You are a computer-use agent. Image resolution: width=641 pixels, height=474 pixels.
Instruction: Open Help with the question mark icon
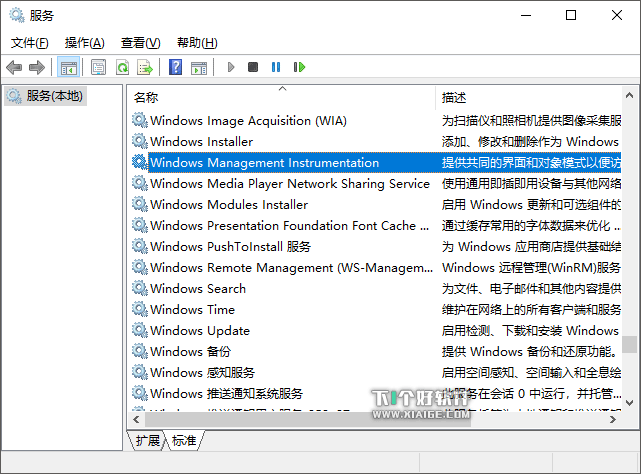[175, 67]
